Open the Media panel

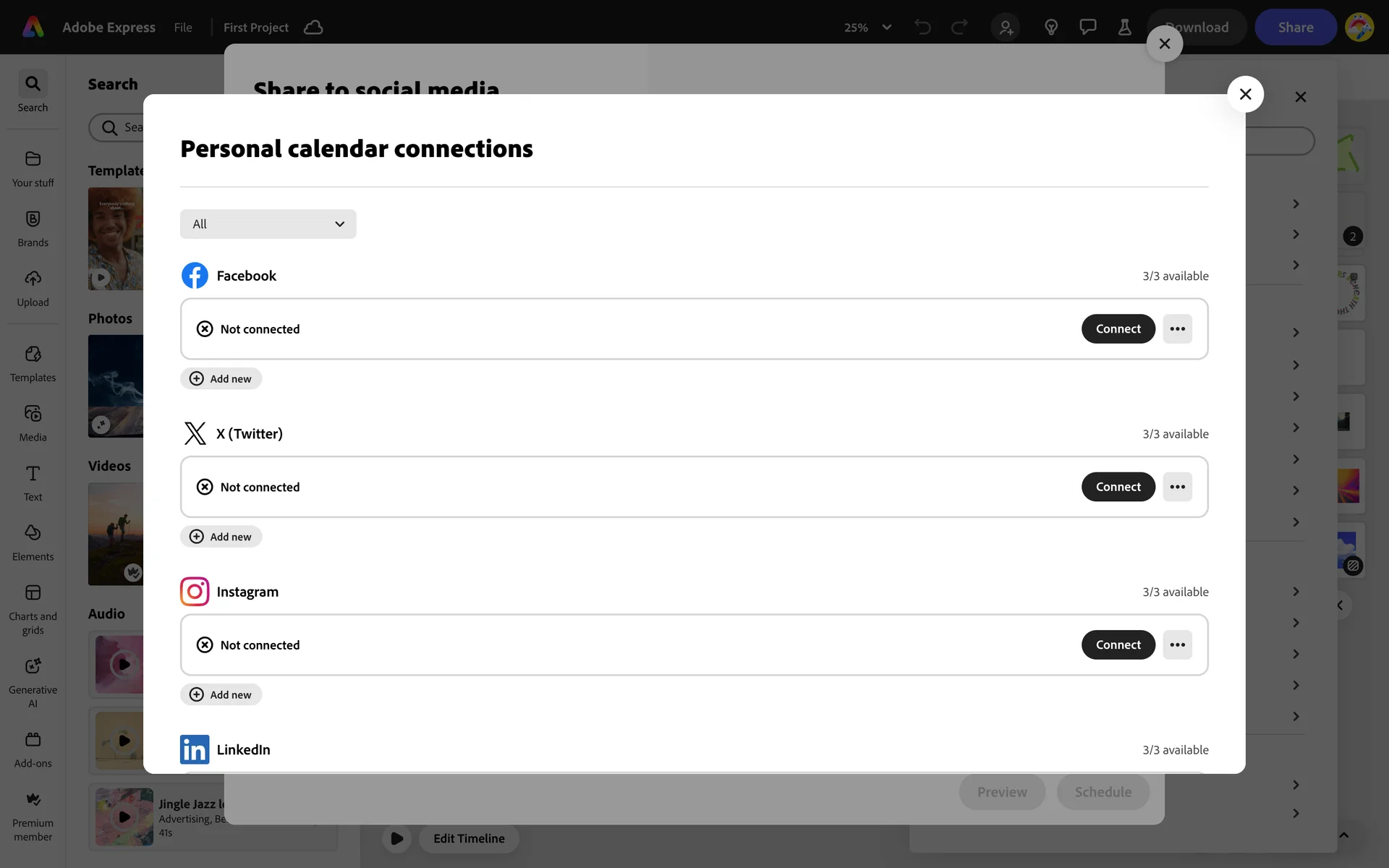point(33,423)
